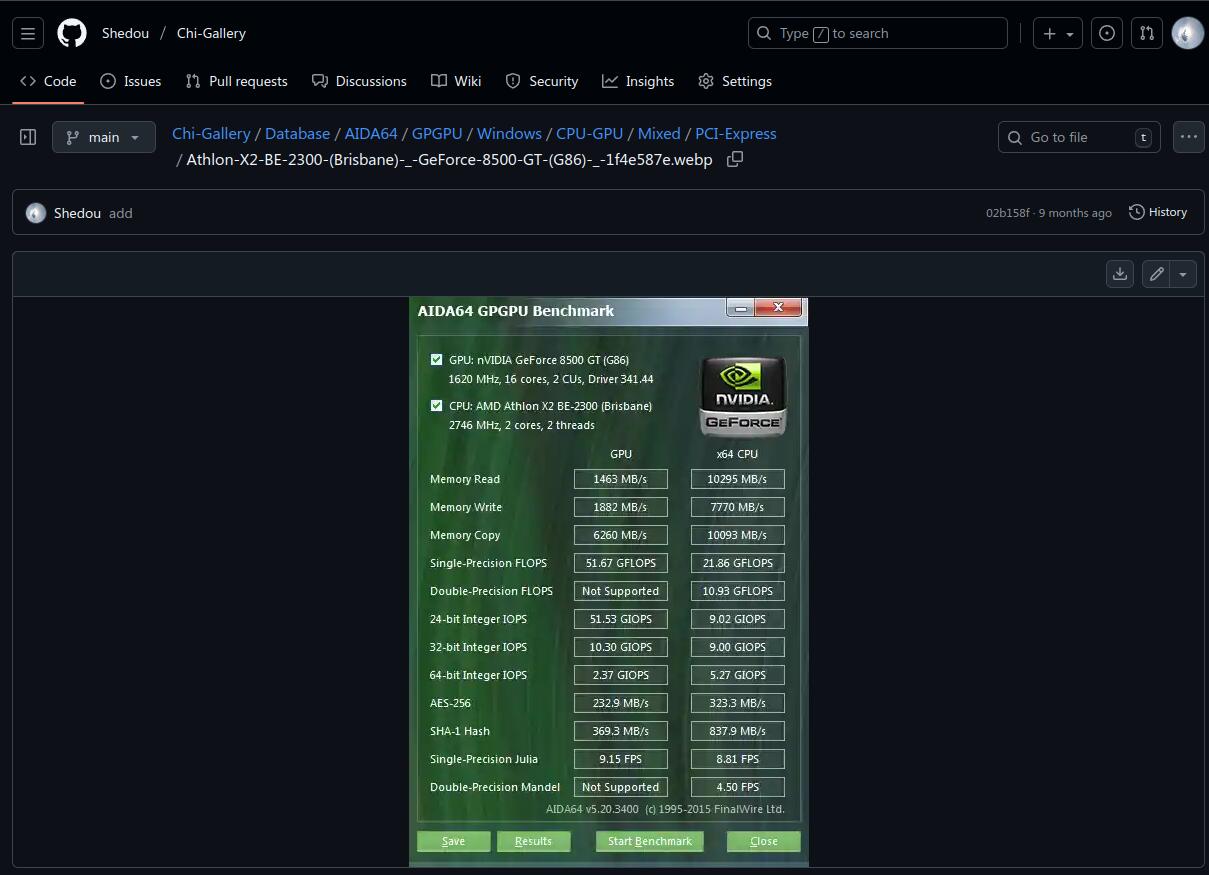The width and height of the screenshot is (1209, 875).
Task: Click the Go to file input
Action: [x=1079, y=137]
